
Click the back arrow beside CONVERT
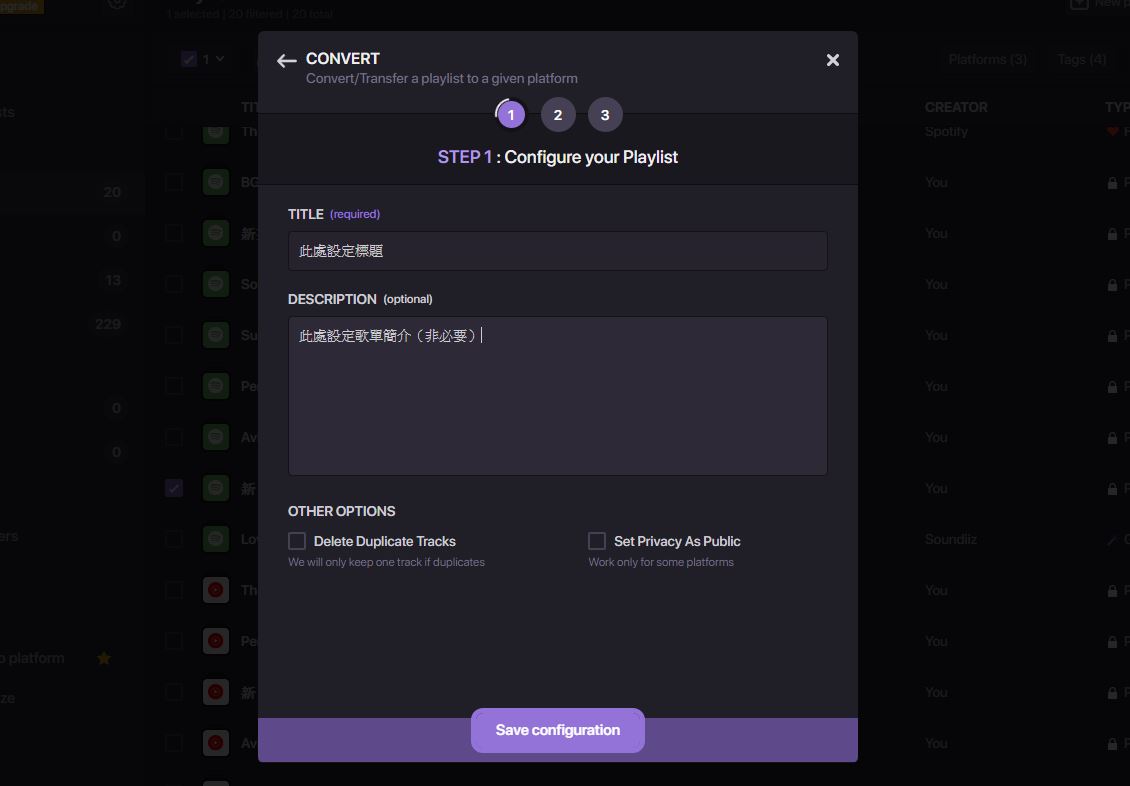[287, 61]
